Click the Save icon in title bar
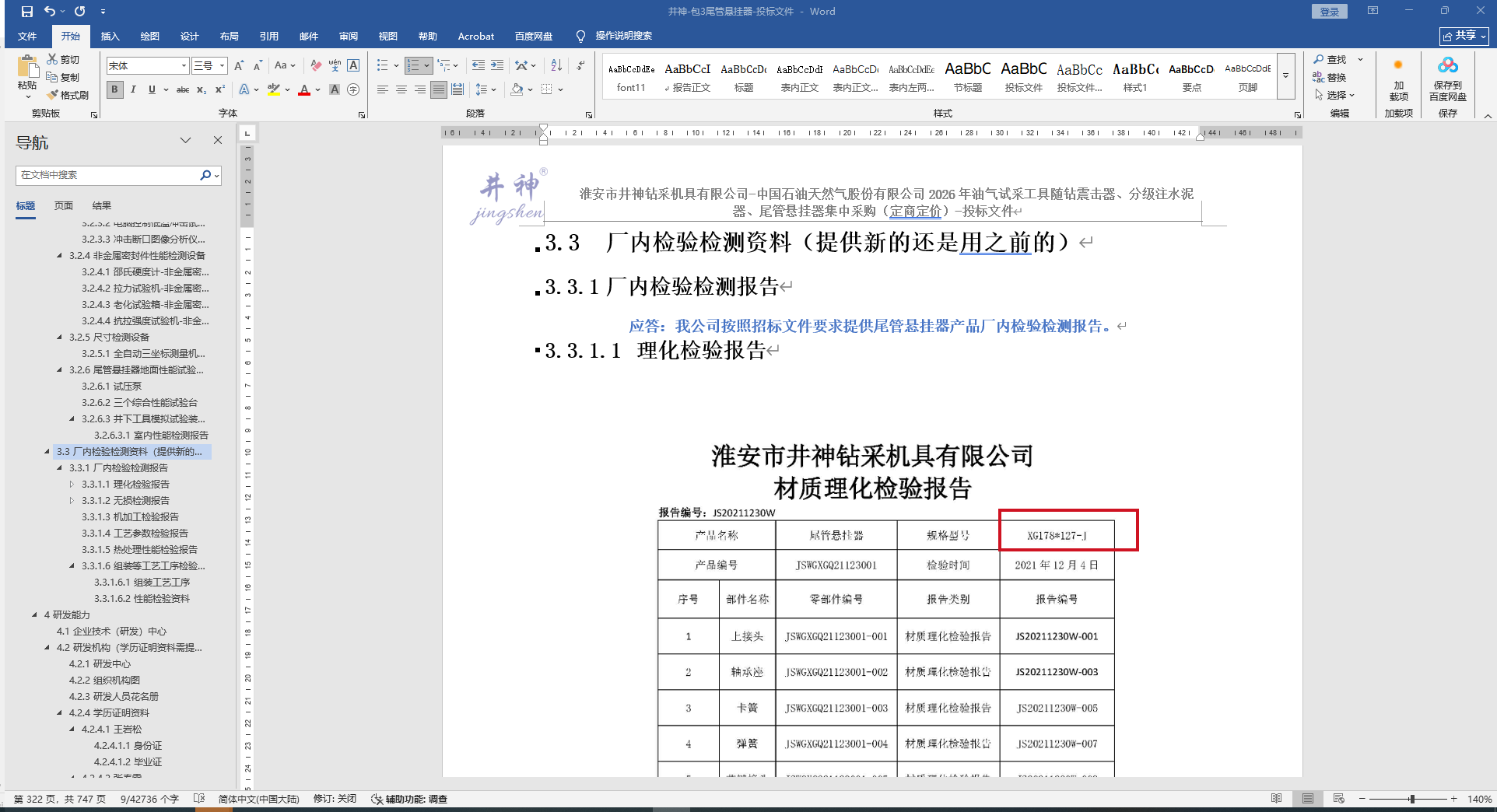 (x=27, y=12)
